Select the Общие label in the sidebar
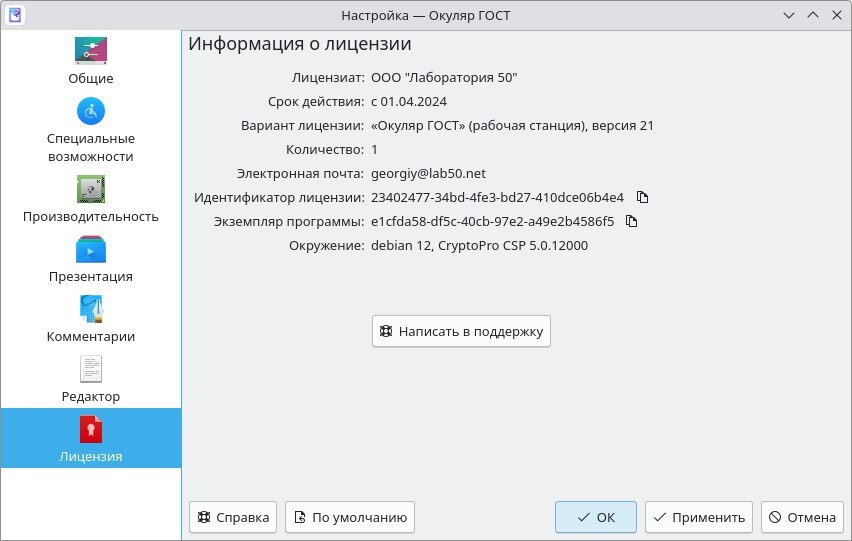 91,78
